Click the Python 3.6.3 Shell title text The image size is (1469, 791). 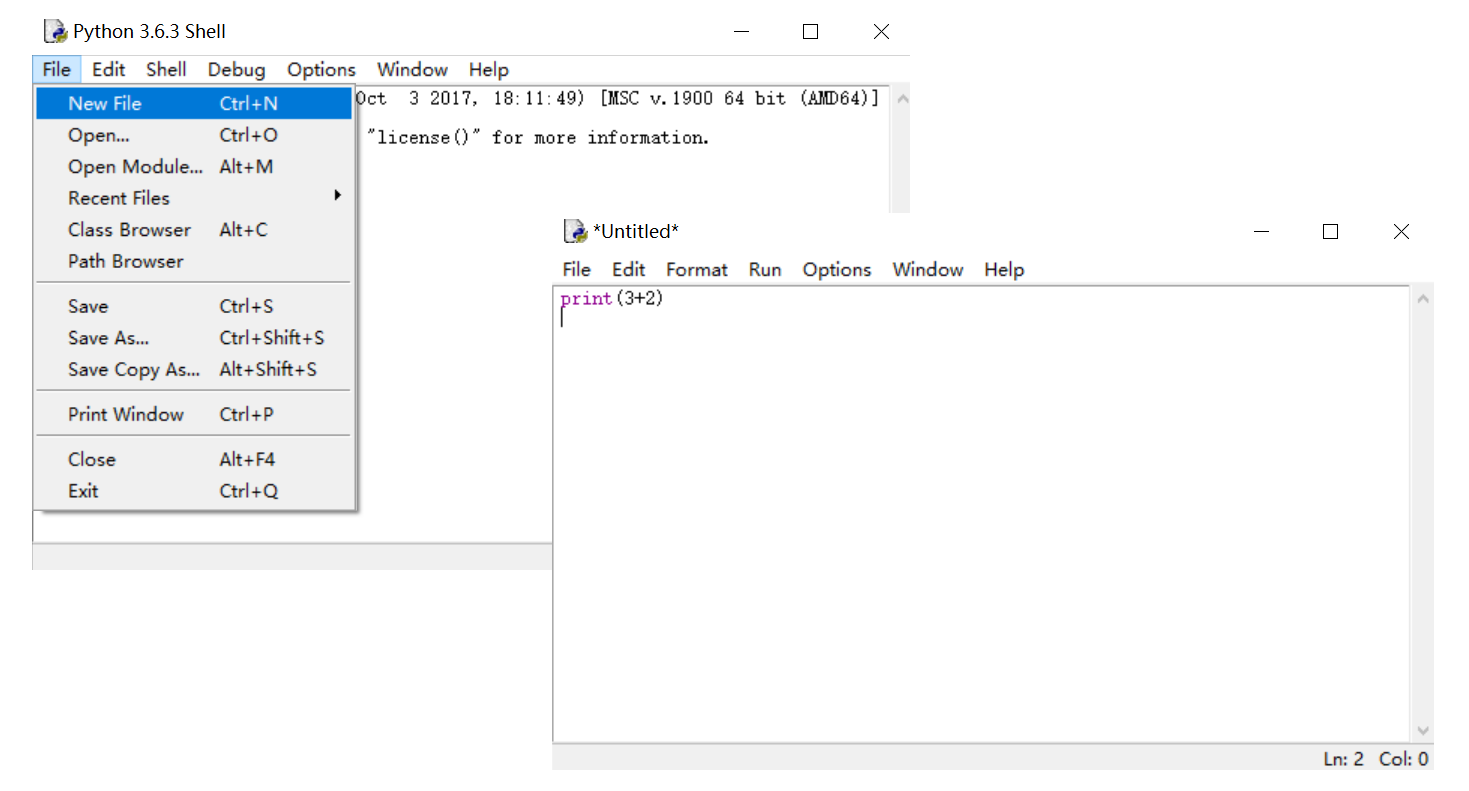[150, 31]
